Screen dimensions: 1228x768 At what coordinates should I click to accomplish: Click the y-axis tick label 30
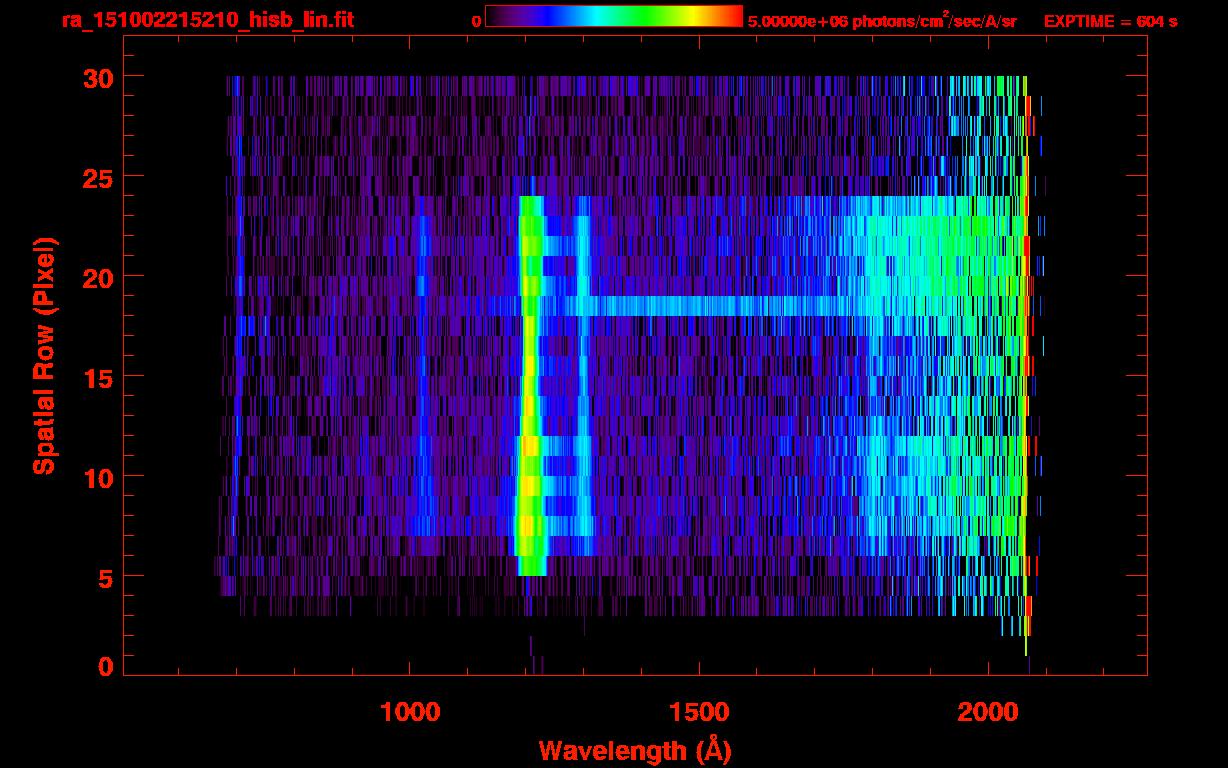tap(97, 77)
